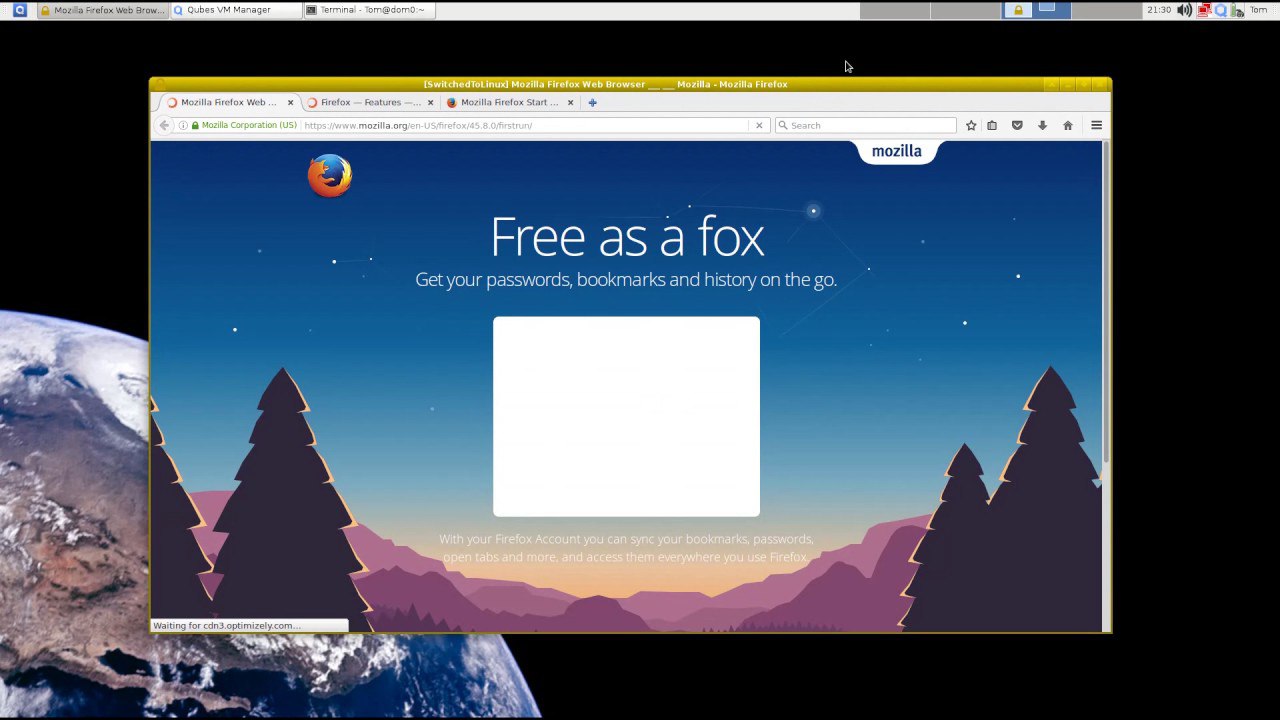Screen dimensions: 1280x720
Task: Go back using the back arrow button
Action: tap(164, 125)
